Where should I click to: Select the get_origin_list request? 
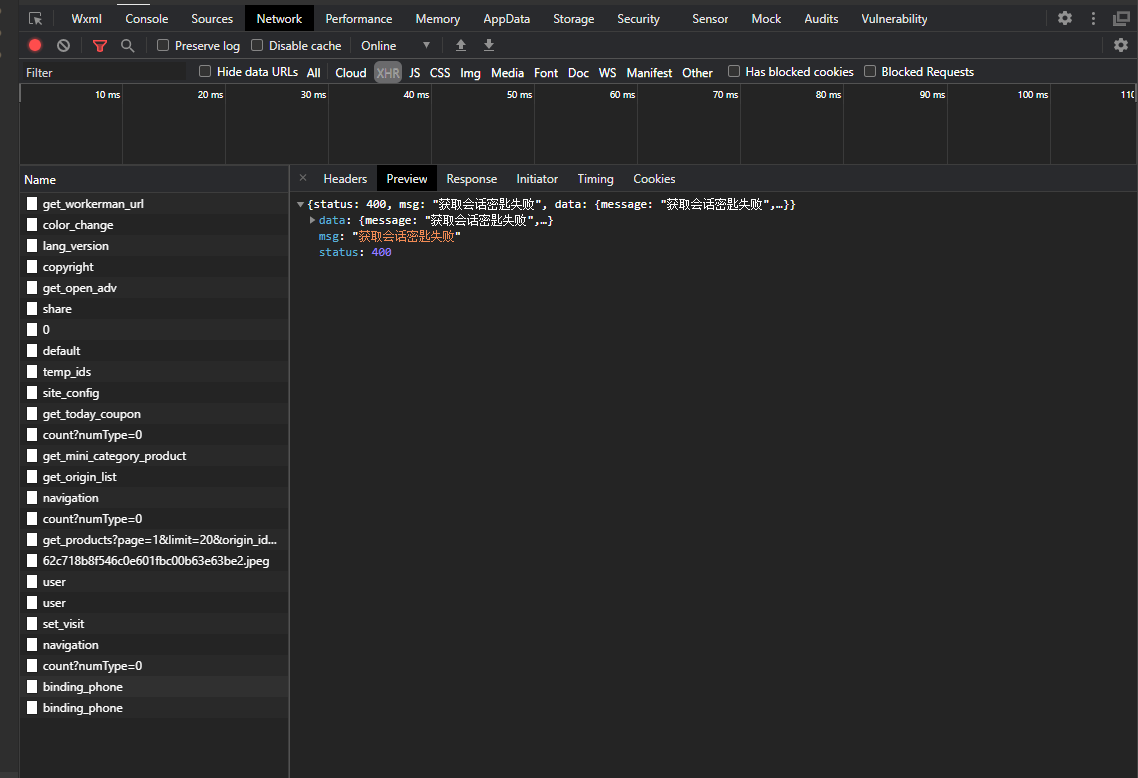(x=154, y=477)
